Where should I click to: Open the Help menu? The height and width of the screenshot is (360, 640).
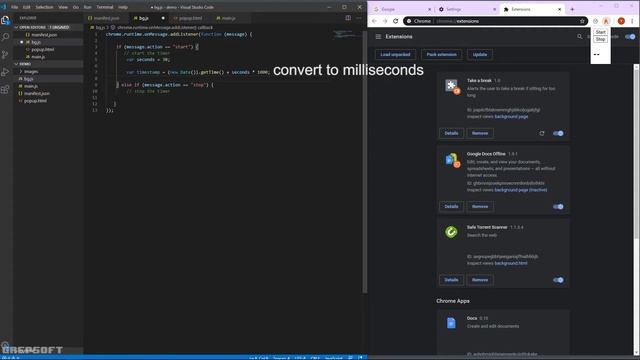pyautogui.click(x=123, y=7)
